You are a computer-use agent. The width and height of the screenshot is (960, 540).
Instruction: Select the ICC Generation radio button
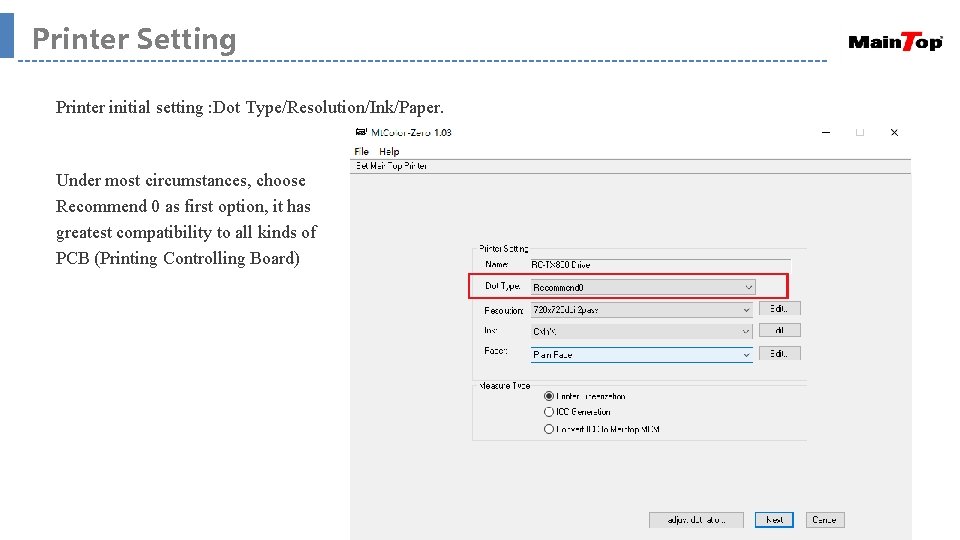(x=549, y=412)
